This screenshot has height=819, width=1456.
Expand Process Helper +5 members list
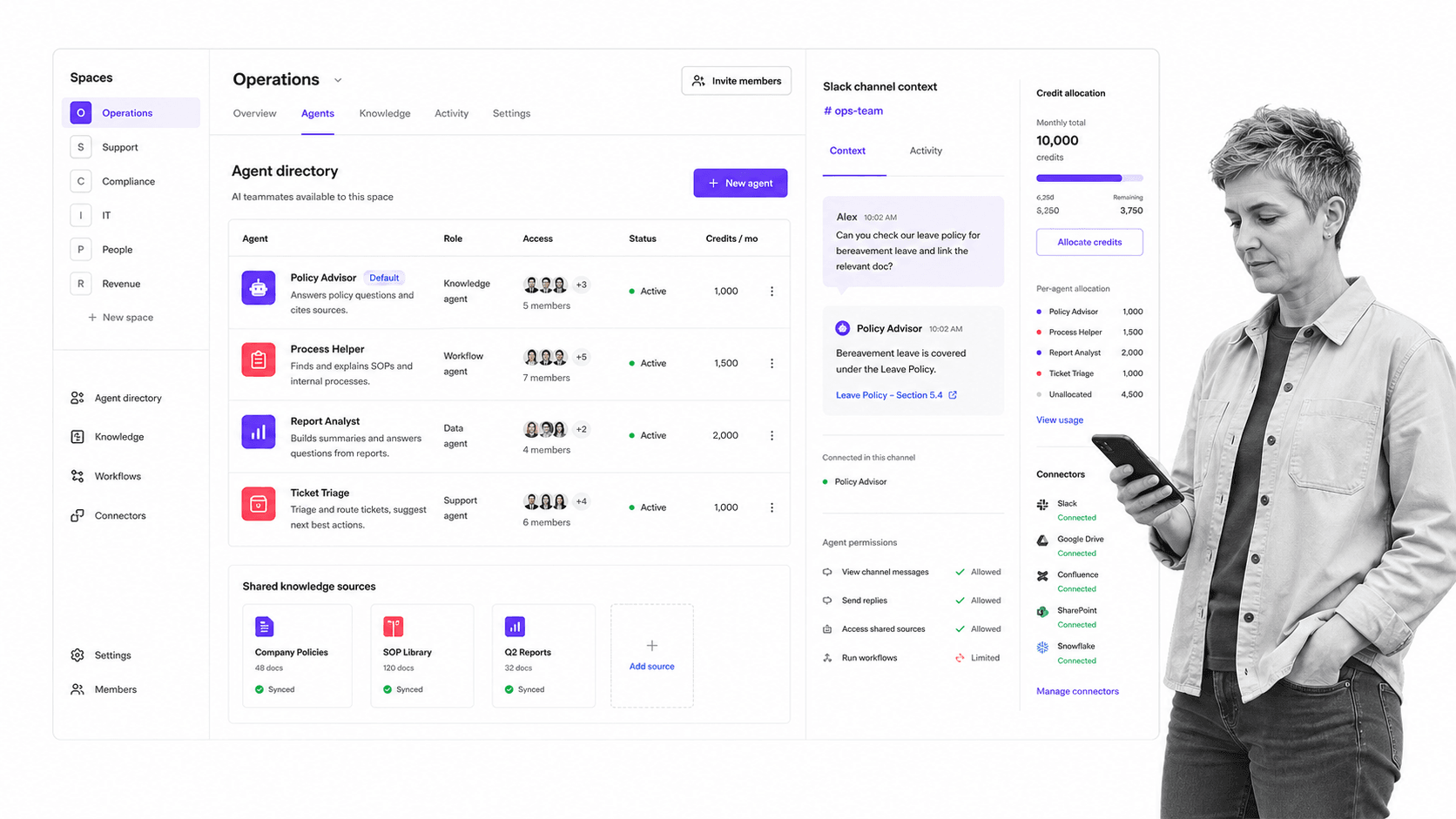coord(582,357)
